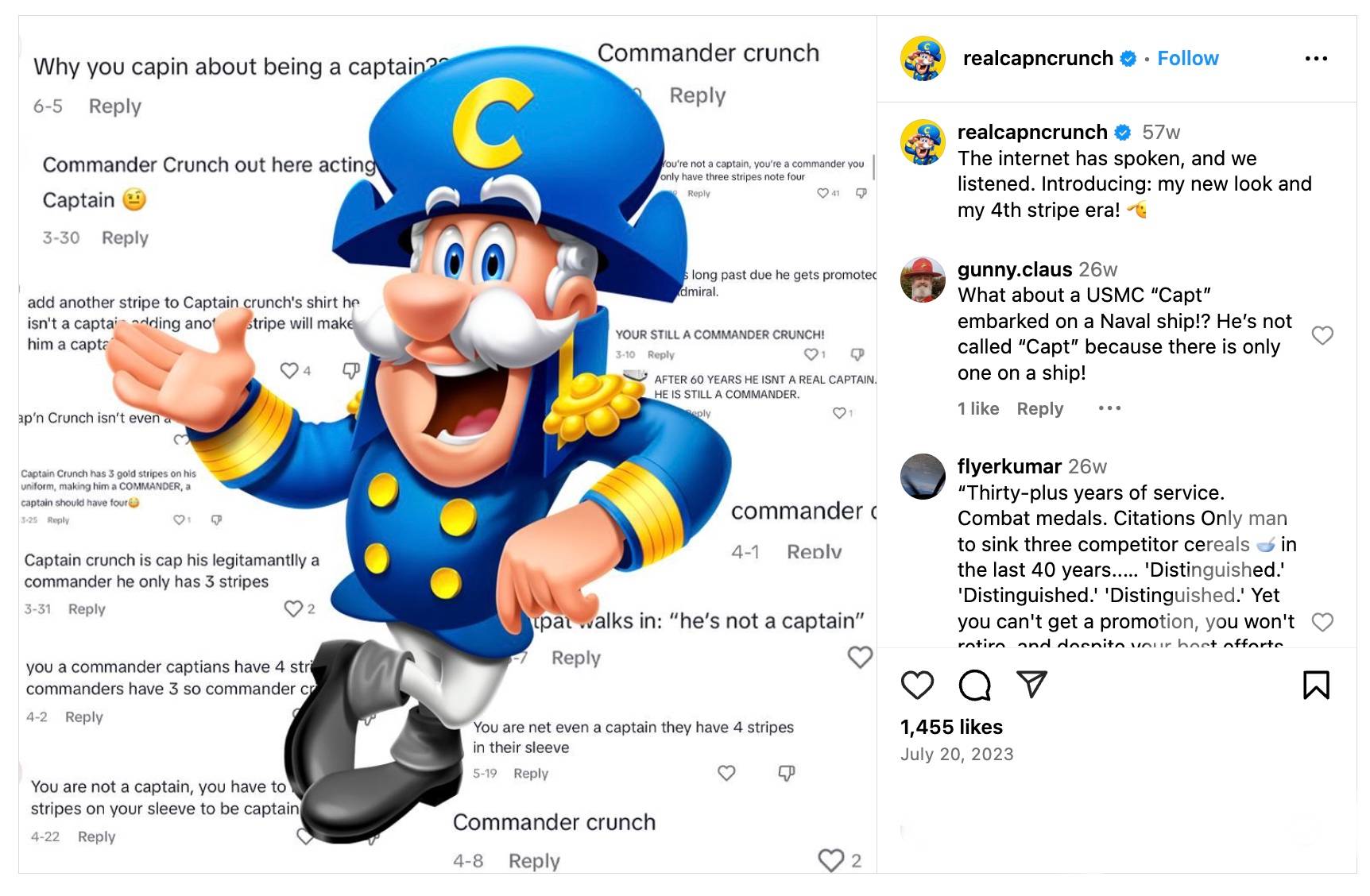This screenshot has height=896, width=1370.
Task: Open post options three-dot menu
Action: (x=1316, y=59)
